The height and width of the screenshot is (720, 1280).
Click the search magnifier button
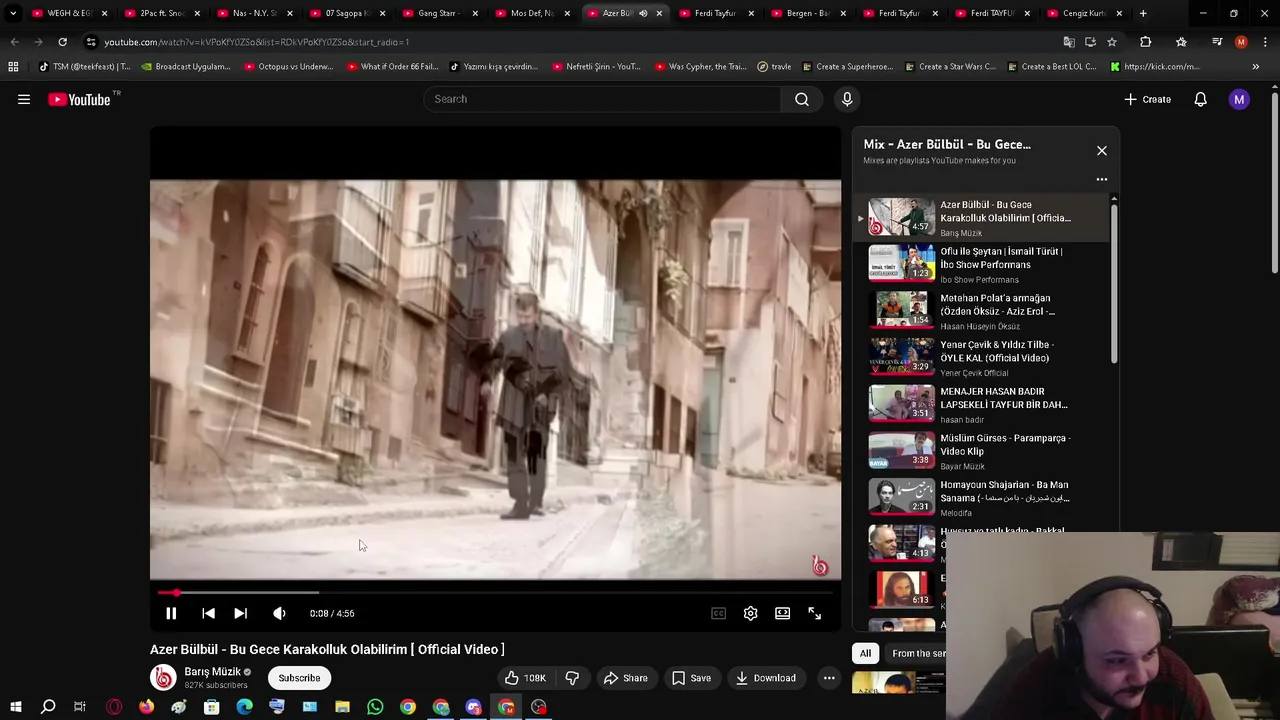click(x=802, y=99)
